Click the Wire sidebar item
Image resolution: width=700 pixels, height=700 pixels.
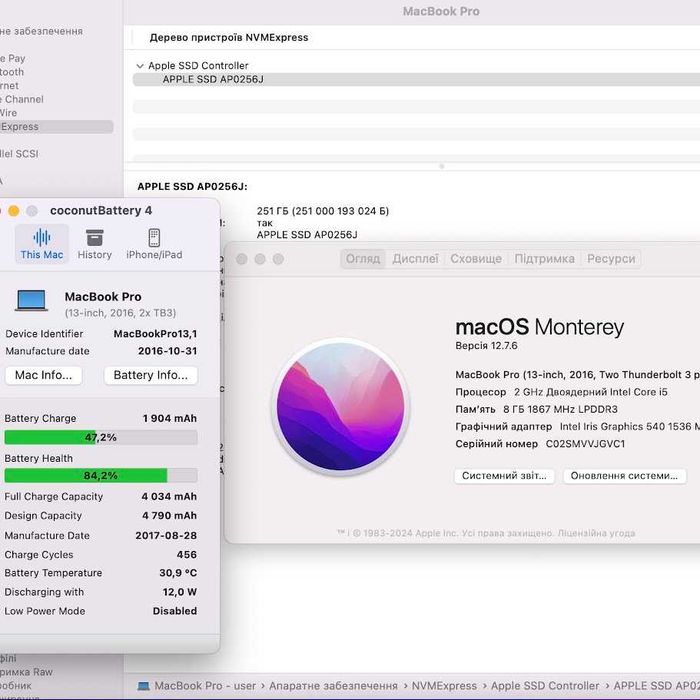pos(8,113)
